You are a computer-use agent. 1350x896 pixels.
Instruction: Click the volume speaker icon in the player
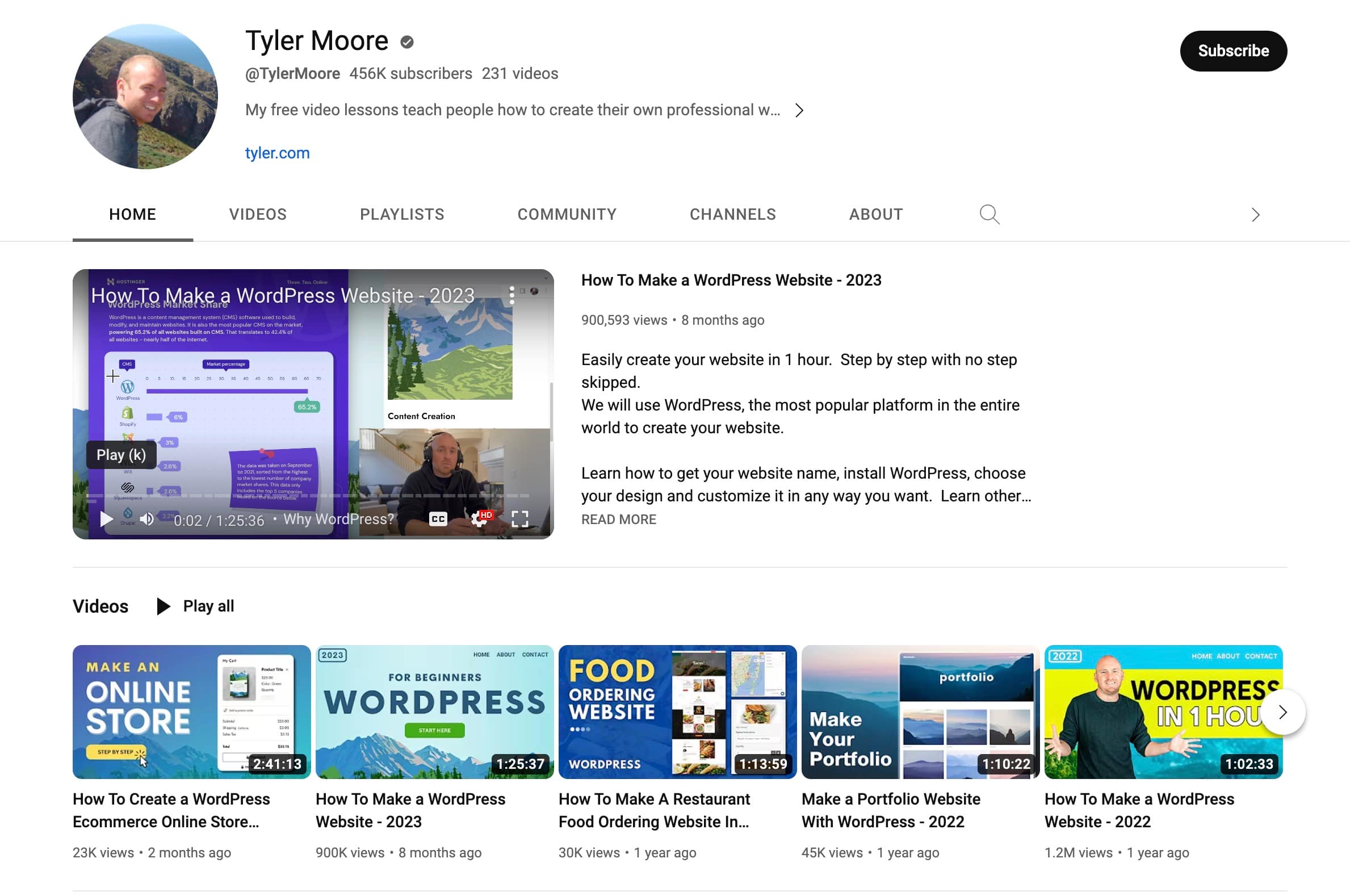click(147, 520)
